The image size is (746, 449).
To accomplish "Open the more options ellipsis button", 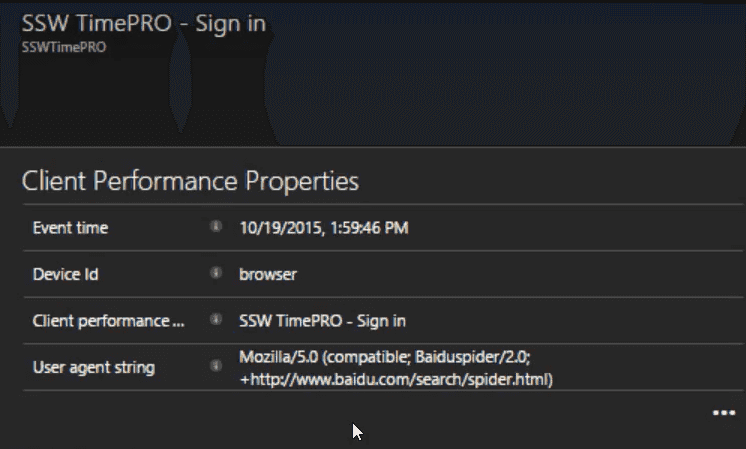I will (723, 413).
